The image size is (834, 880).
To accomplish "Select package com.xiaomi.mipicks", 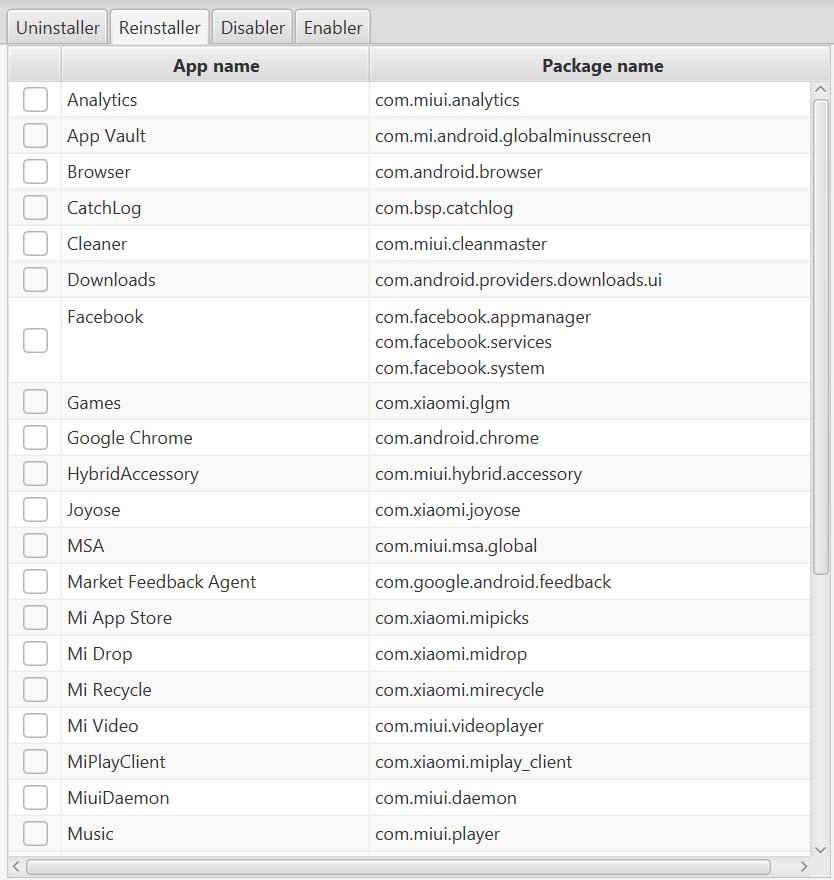I will (x=452, y=617).
